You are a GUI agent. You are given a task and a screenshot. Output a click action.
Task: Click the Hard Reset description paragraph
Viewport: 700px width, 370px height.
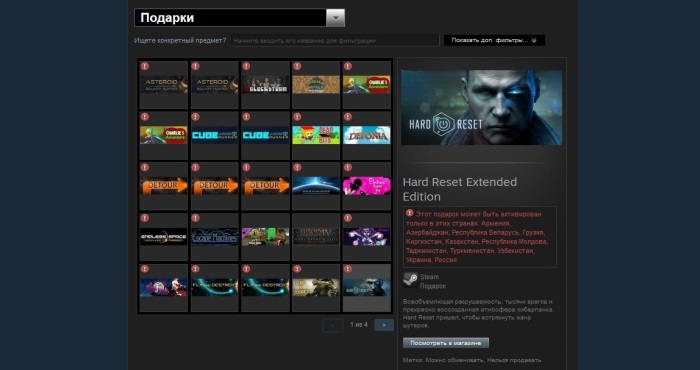(478, 314)
